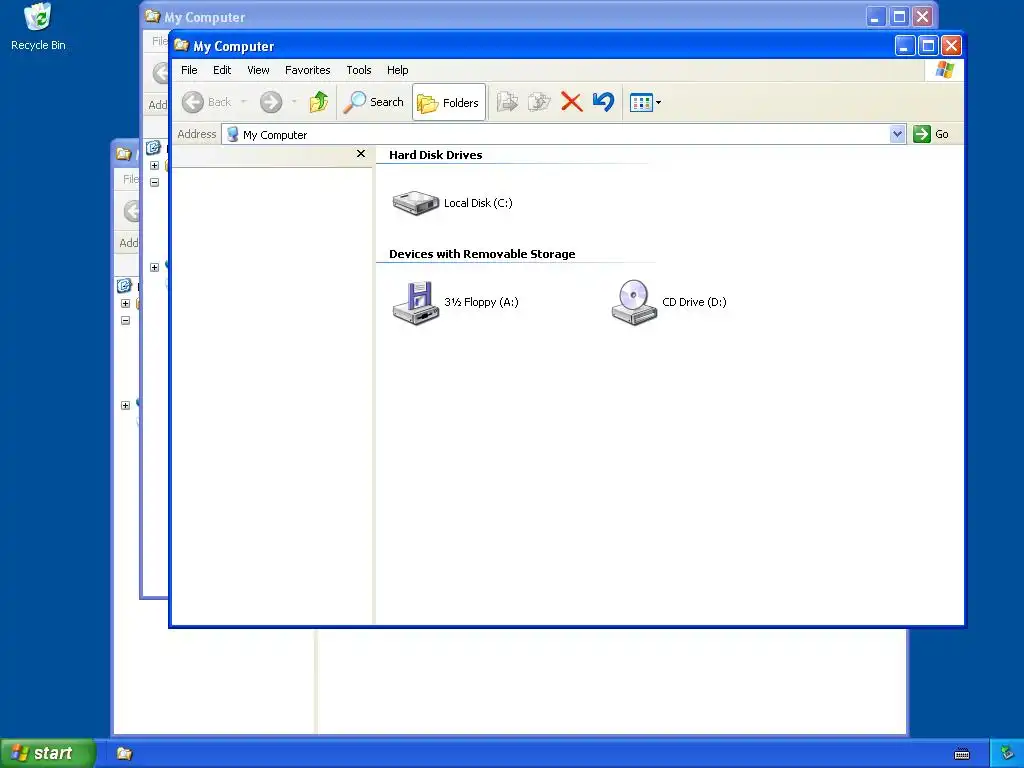Open the Help menu
The image size is (1024, 768).
(x=397, y=70)
